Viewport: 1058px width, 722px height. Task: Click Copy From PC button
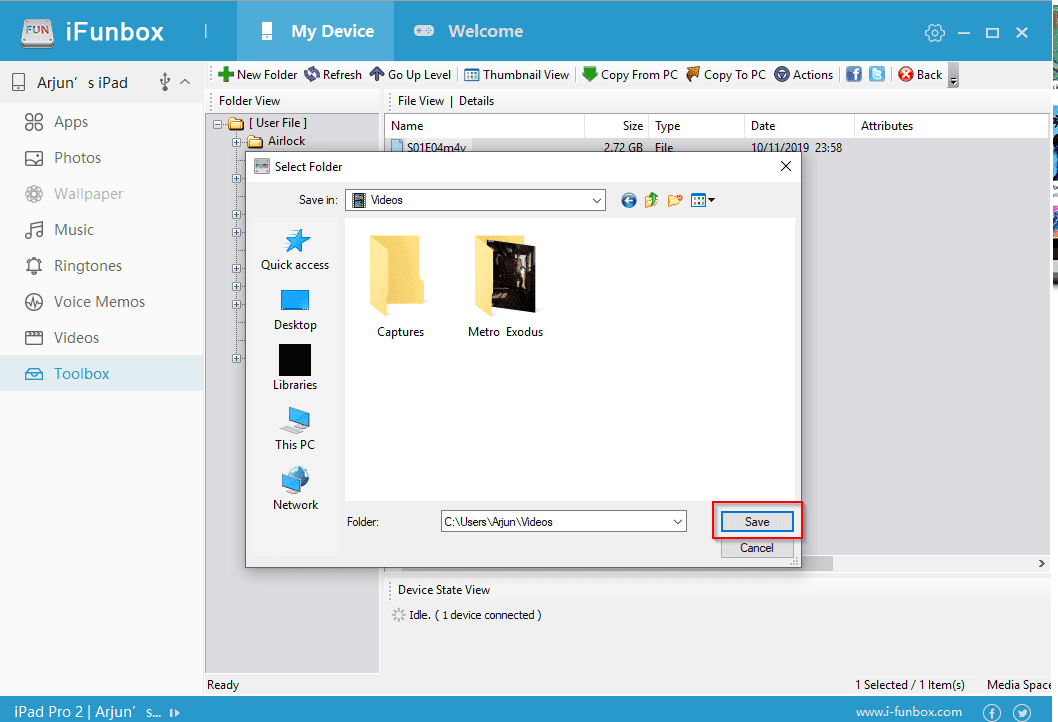[630, 74]
